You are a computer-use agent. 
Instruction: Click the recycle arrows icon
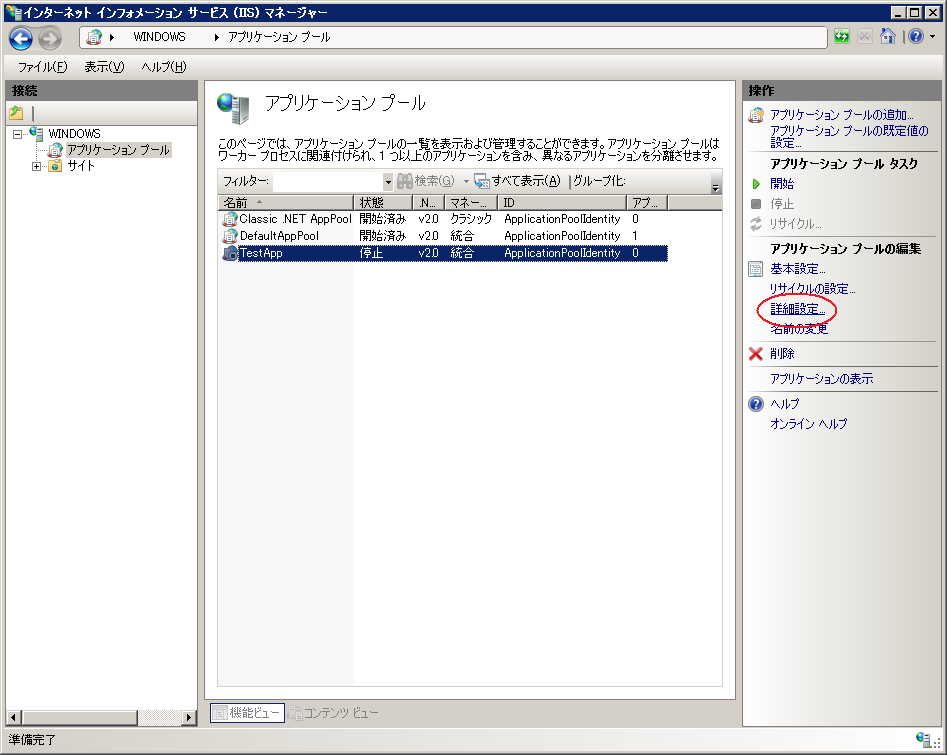[756, 224]
